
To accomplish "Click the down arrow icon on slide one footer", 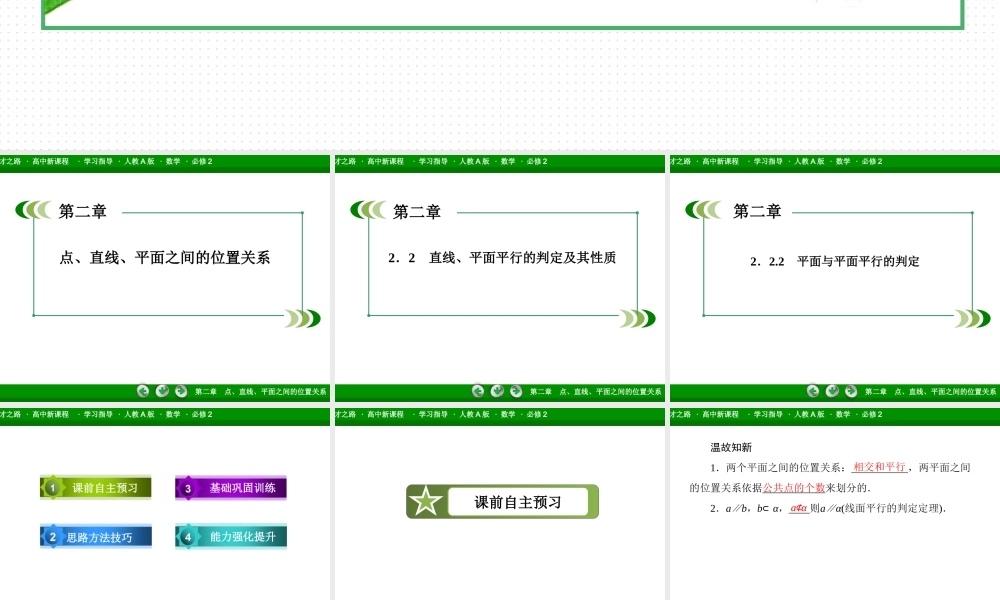I will tap(162, 390).
